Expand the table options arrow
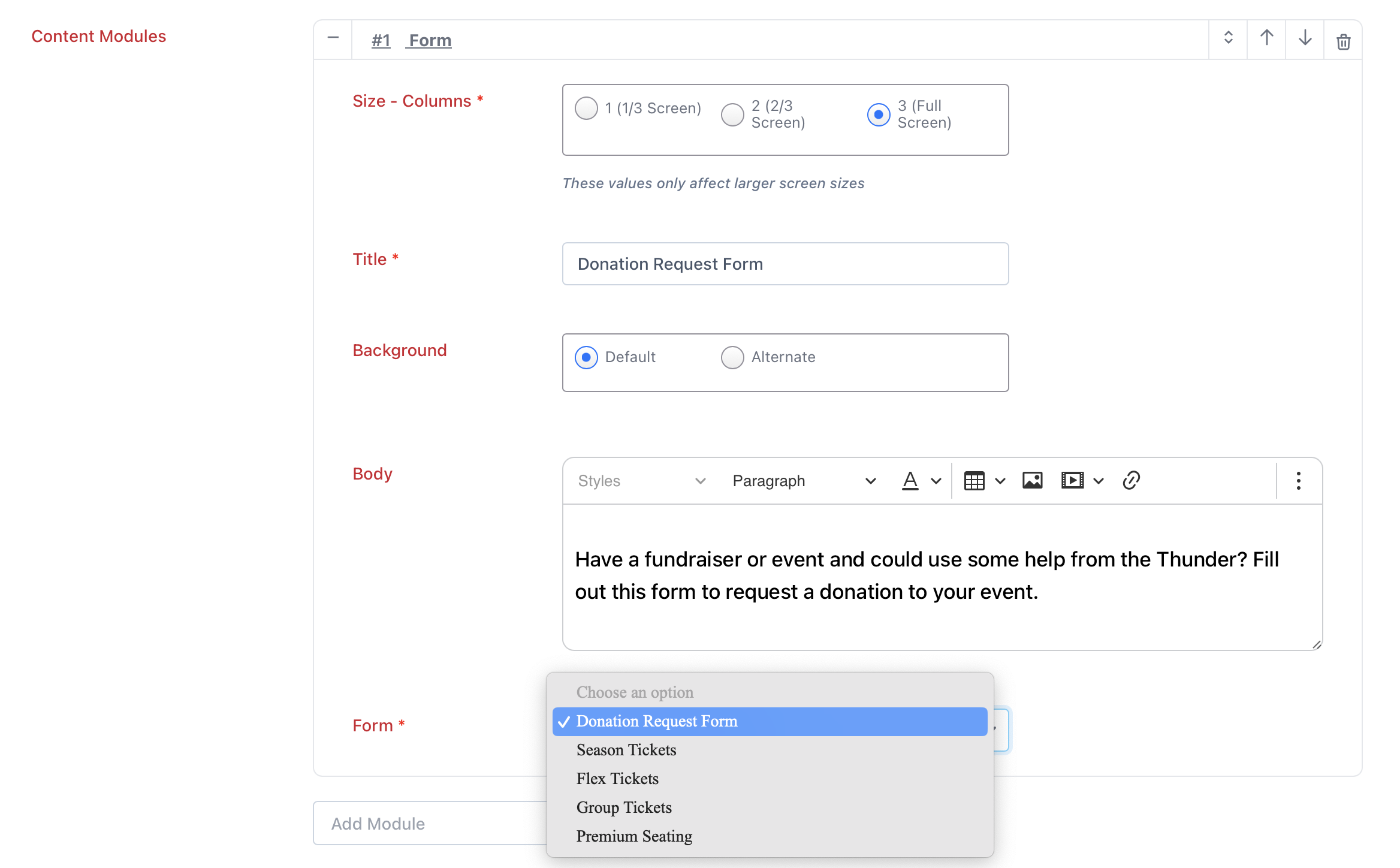This screenshot has height=868, width=1400. pos(1000,481)
